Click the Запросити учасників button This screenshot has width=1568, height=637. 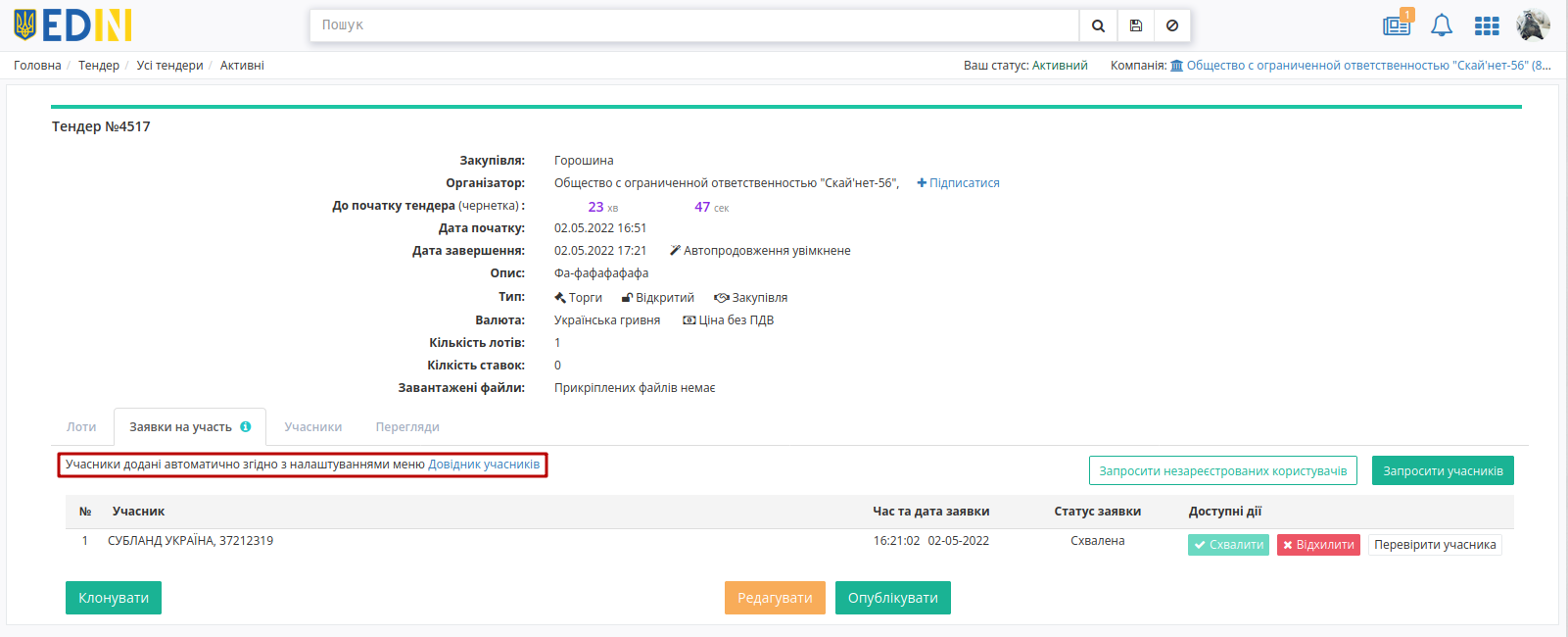(x=1443, y=470)
